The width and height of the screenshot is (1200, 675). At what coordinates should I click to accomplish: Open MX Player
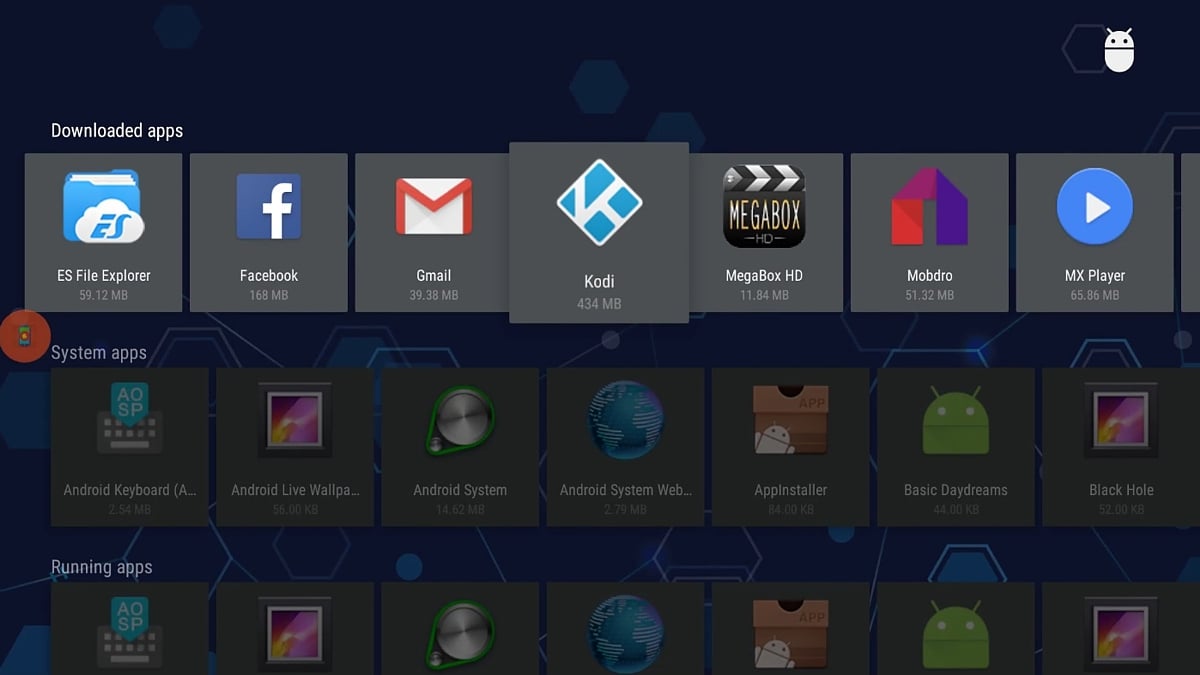(x=1094, y=230)
